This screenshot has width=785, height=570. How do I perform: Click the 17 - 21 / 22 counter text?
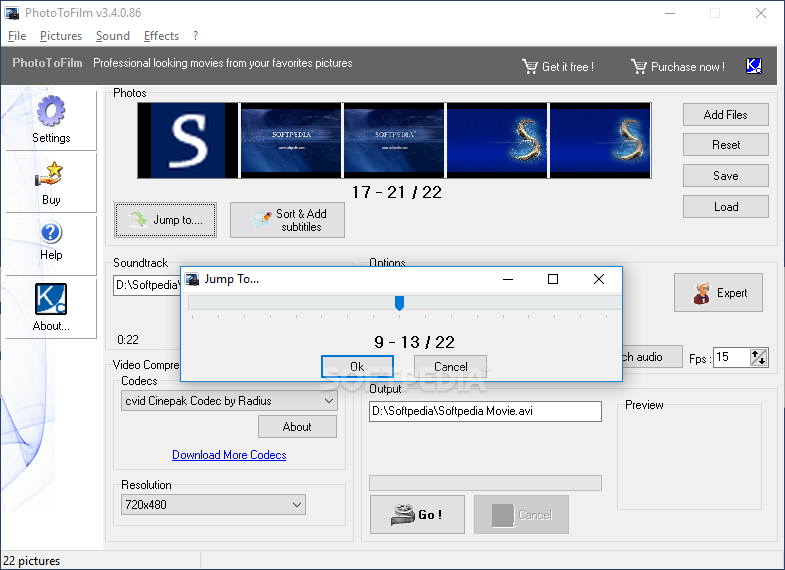[x=397, y=192]
